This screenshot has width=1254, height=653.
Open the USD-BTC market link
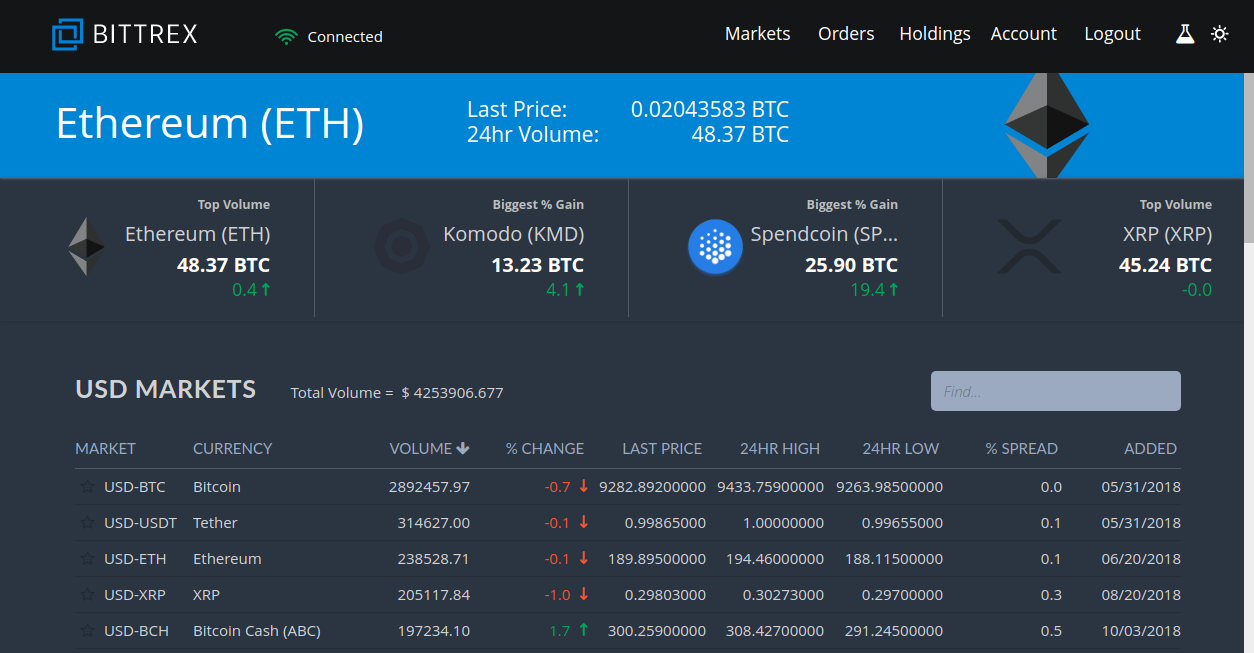pyautogui.click(x=135, y=487)
